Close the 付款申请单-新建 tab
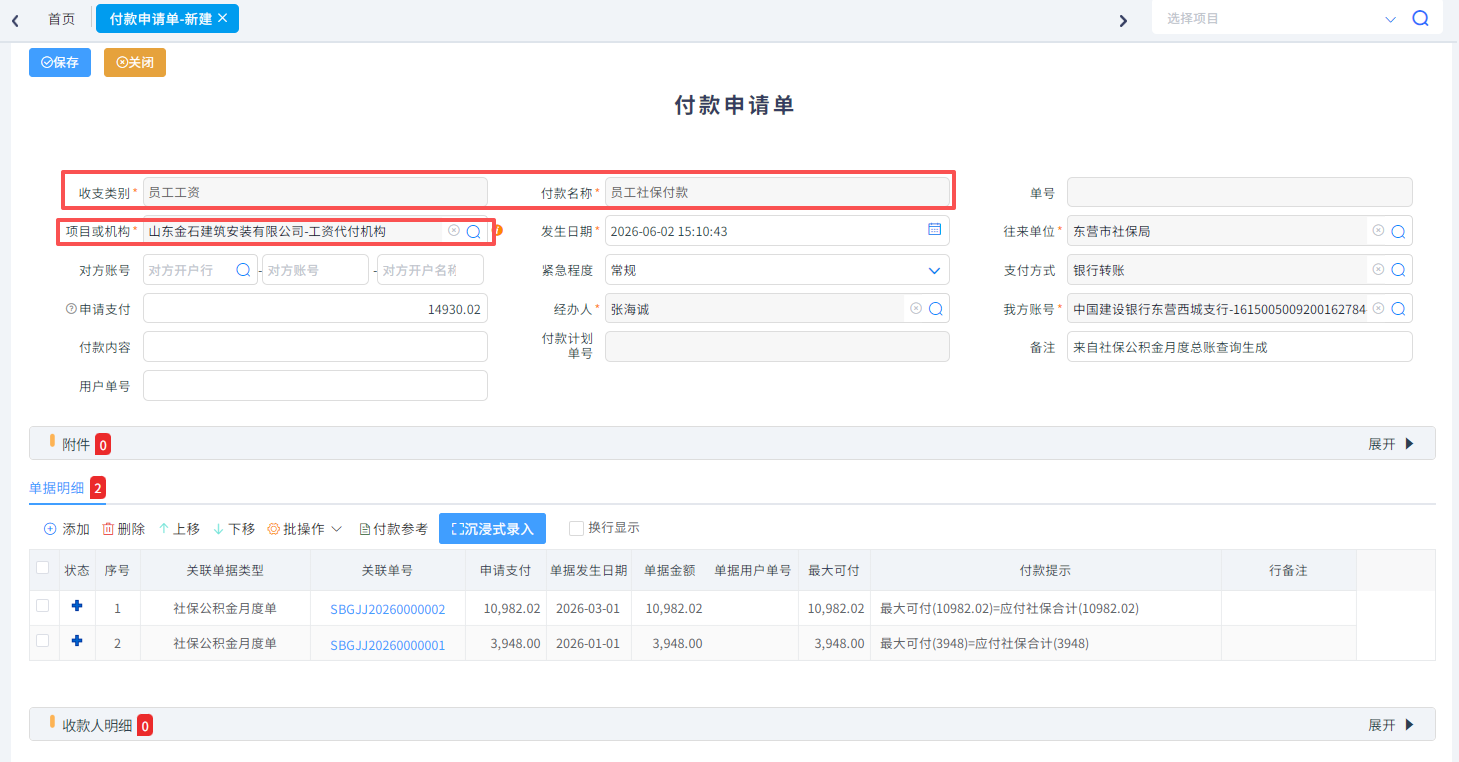Image resolution: width=1459 pixels, height=762 pixels. coord(222,18)
